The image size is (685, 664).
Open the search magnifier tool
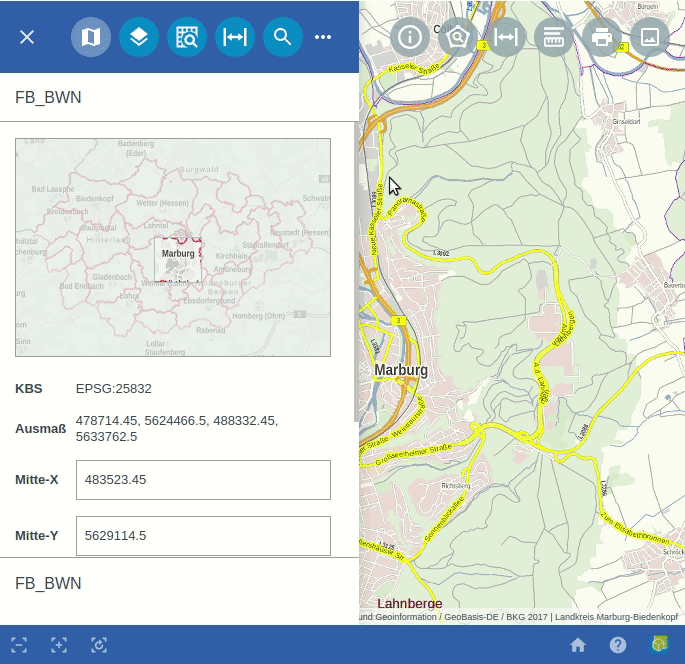[283, 37]
